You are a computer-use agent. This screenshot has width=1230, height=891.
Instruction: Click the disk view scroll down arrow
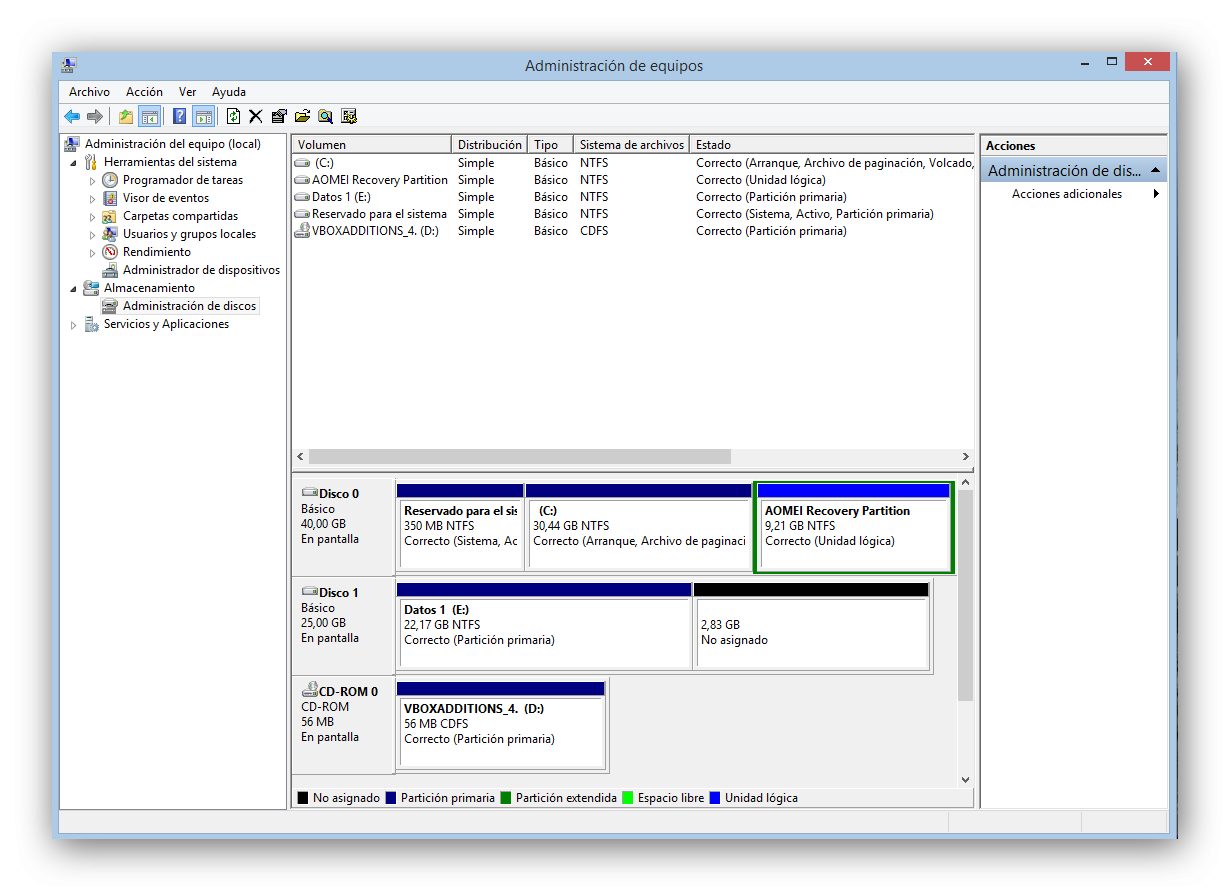pos(965,780)
